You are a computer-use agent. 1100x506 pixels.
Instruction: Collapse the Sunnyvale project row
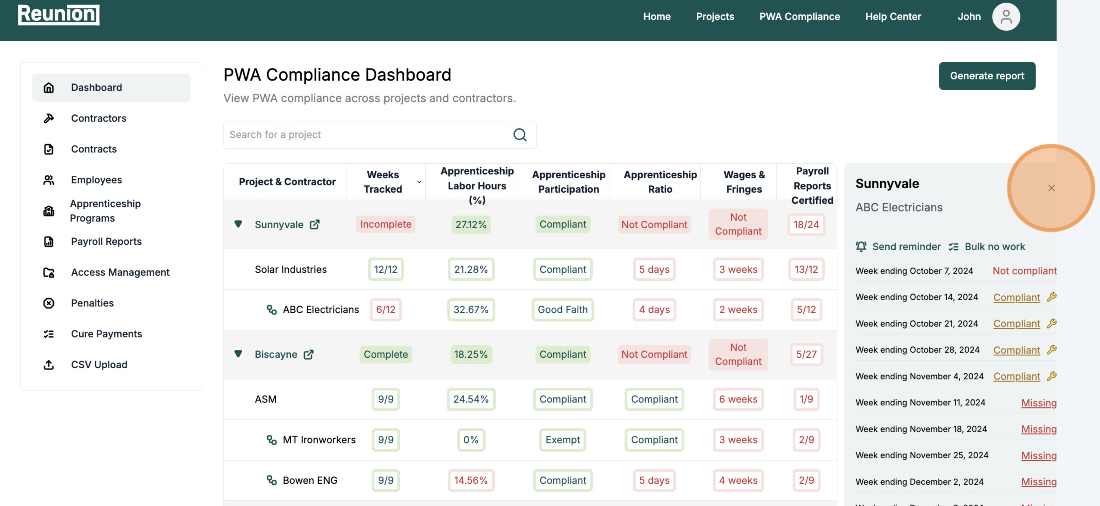(x=238, y=224)
